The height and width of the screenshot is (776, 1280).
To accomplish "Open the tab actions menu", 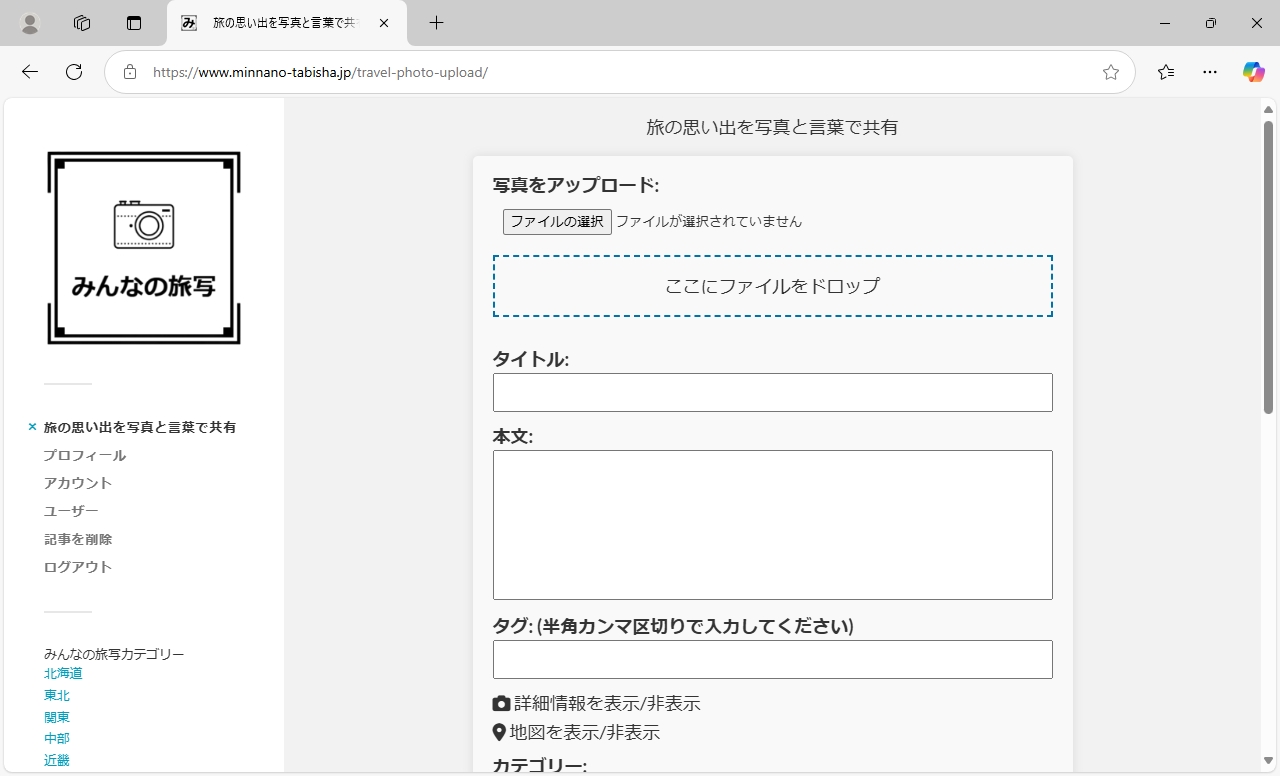I will point(134,23).
